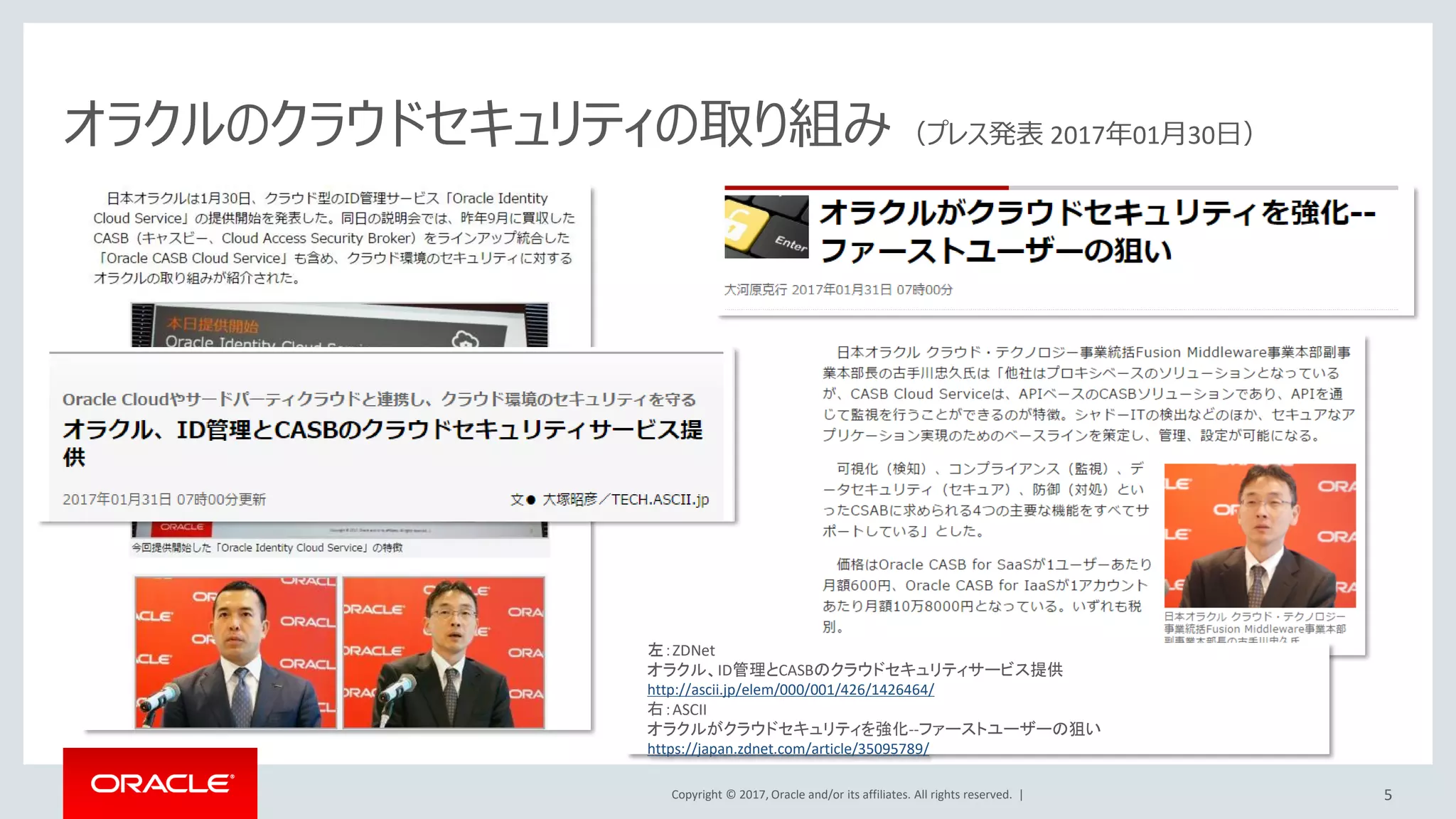The image size is (1456, 819).
Task: Open the japan.zdnet.com article link
Action: (x=788, y=749)
